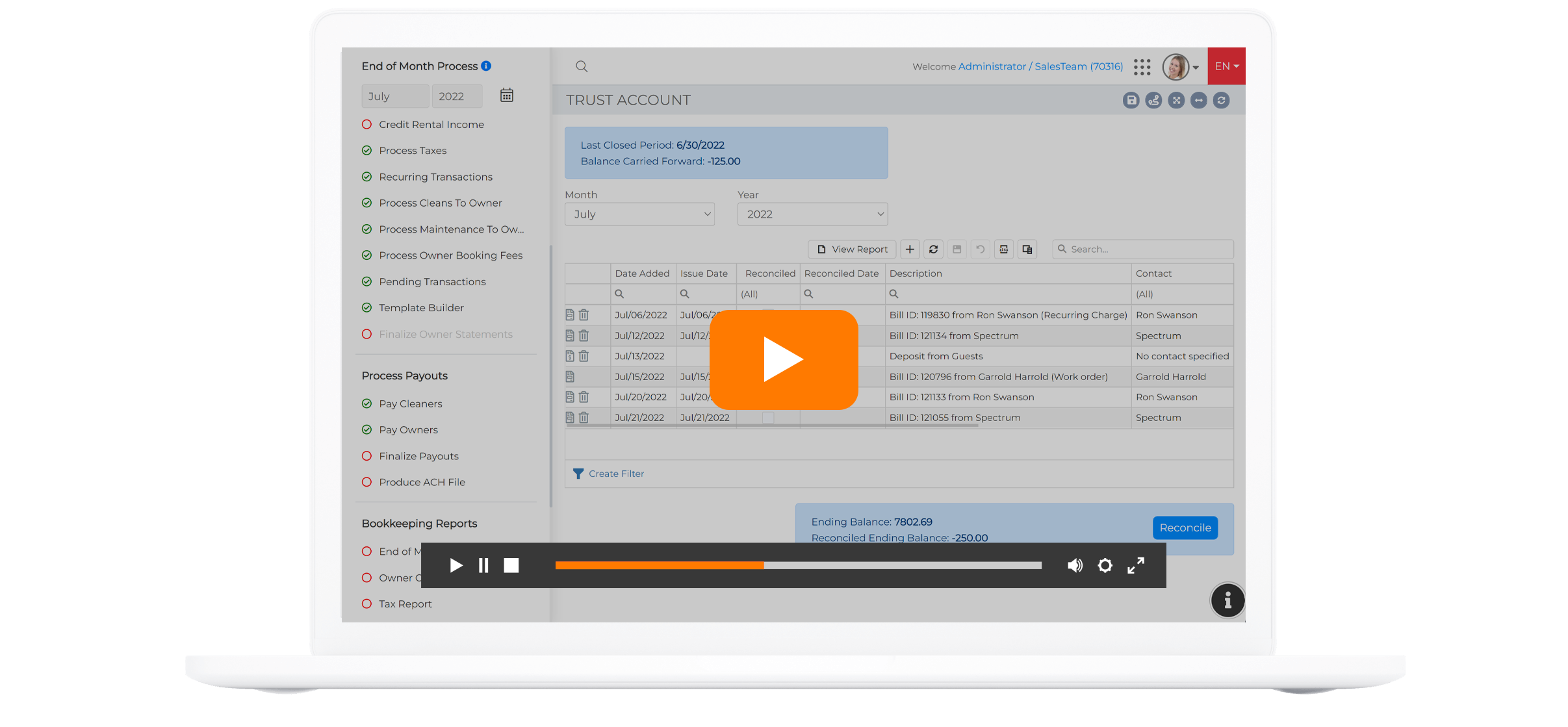Screen dimensions: 1568x727
Task: Open the Tax Report item
Action: (x=405, y=604)
